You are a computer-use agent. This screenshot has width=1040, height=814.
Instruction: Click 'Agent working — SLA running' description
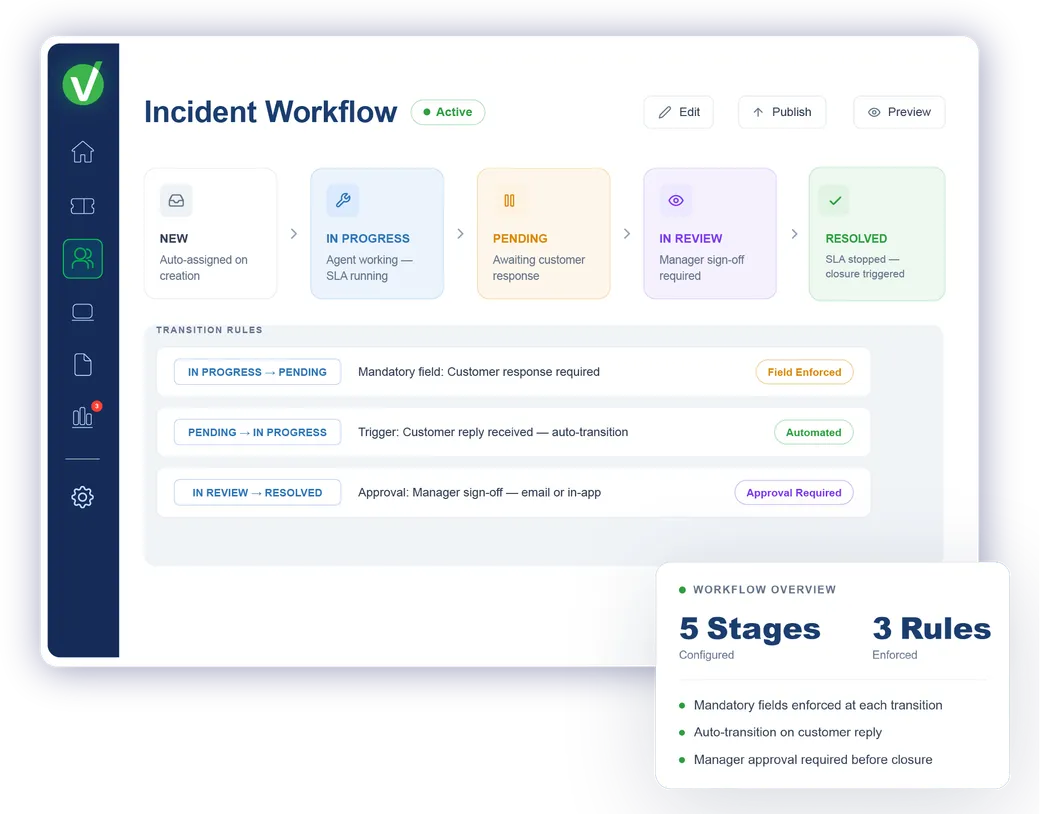(x=369, y=268)
